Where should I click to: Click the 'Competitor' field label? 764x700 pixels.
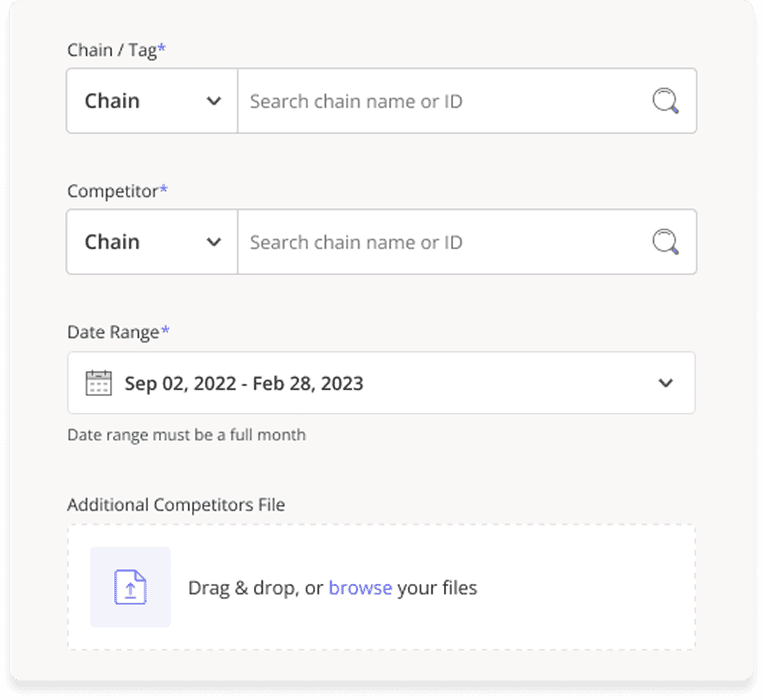point(117,191)
